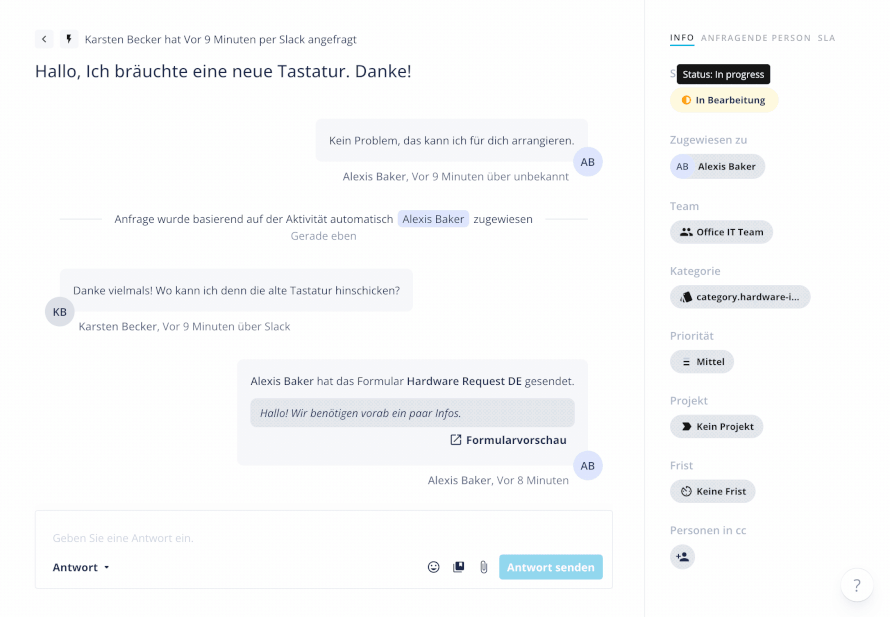Click the Keine Frist deadline chip
890x617 pixels.
click(713, 491)
